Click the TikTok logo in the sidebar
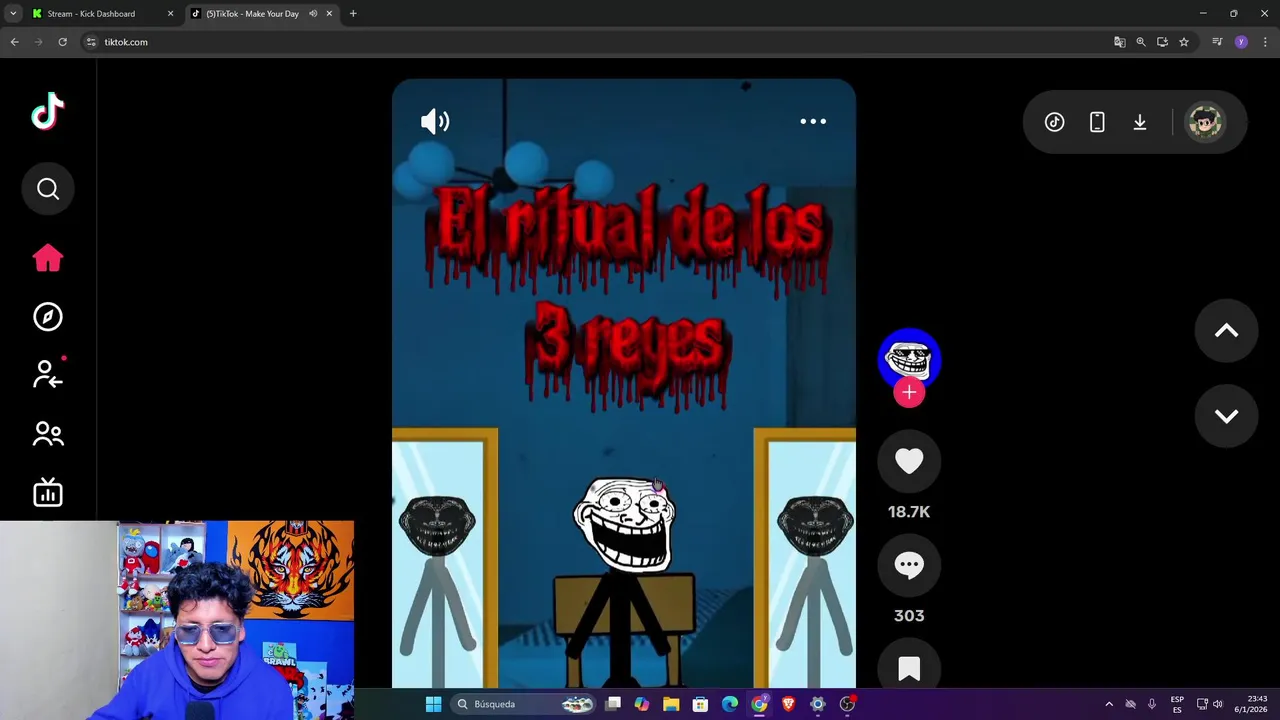The width and height of the screenshot is (1280, 720). pyautogui.click(x=47, y=112)
